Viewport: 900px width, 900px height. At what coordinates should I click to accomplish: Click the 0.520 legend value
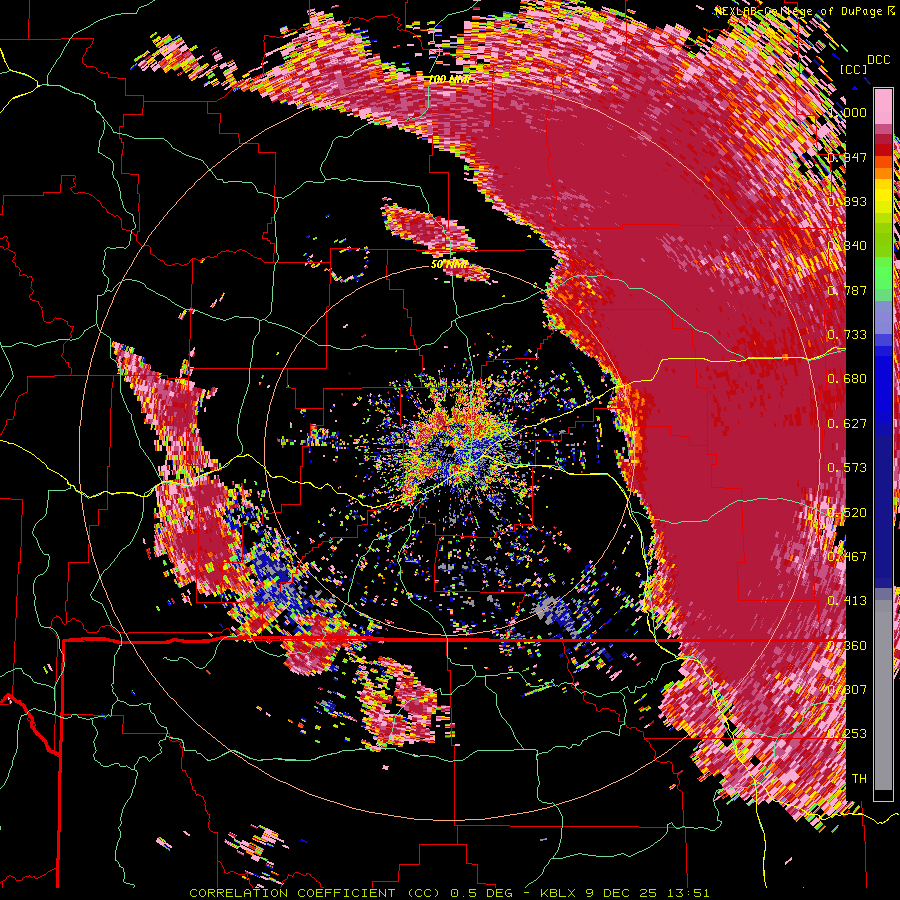point(847,513)
